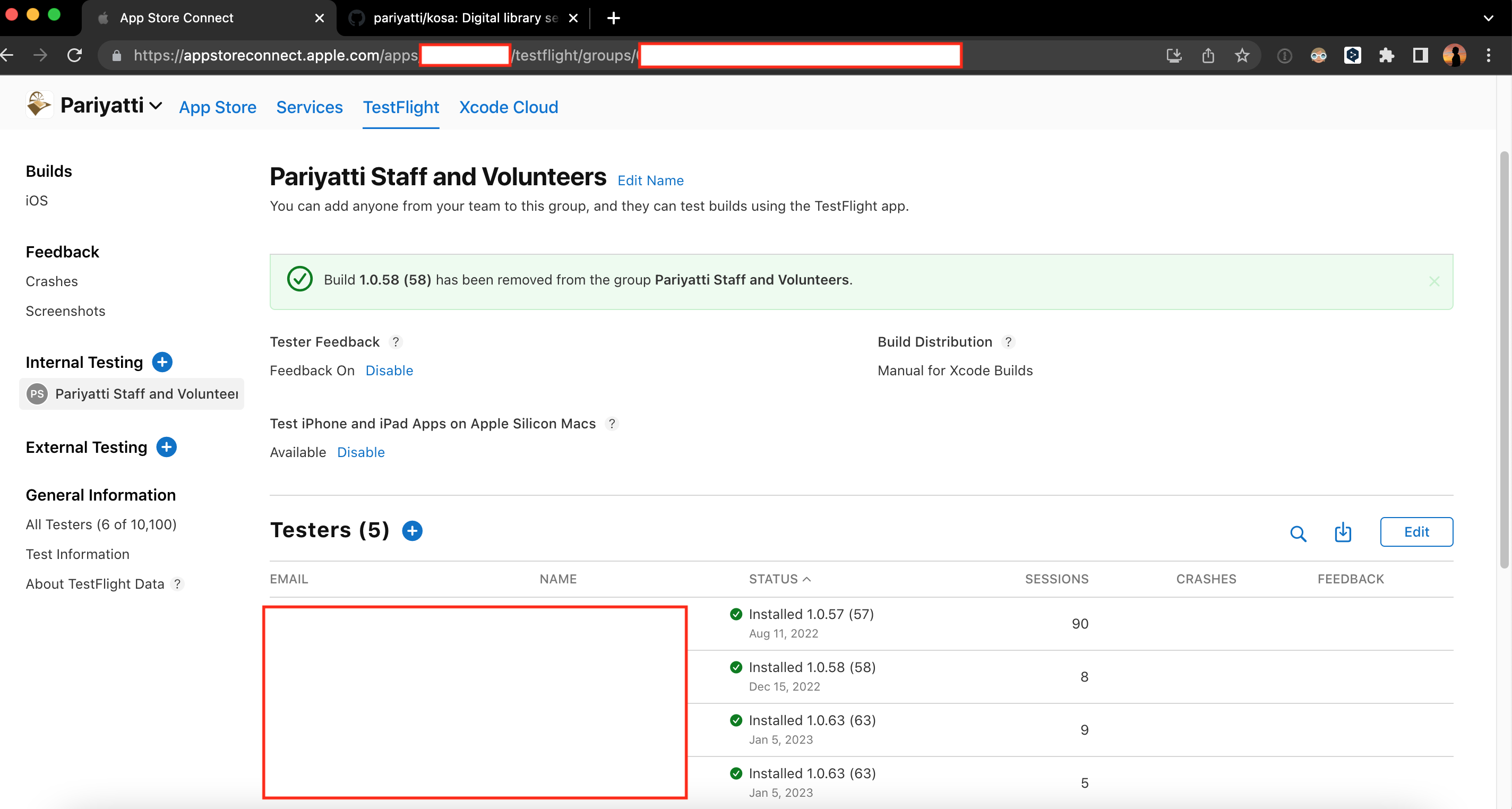Select Pariyatti Staff and Volunteers group
The image size is (1512, 809).
132,394
